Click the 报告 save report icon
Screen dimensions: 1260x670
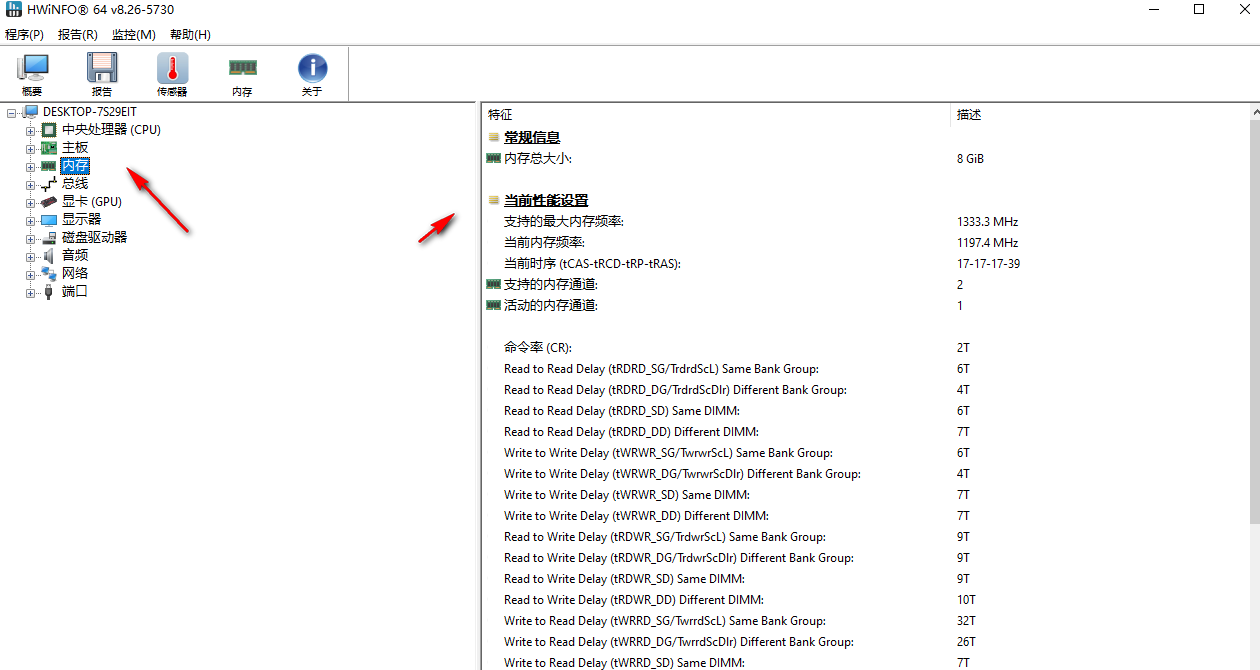(x=102, y=75)
